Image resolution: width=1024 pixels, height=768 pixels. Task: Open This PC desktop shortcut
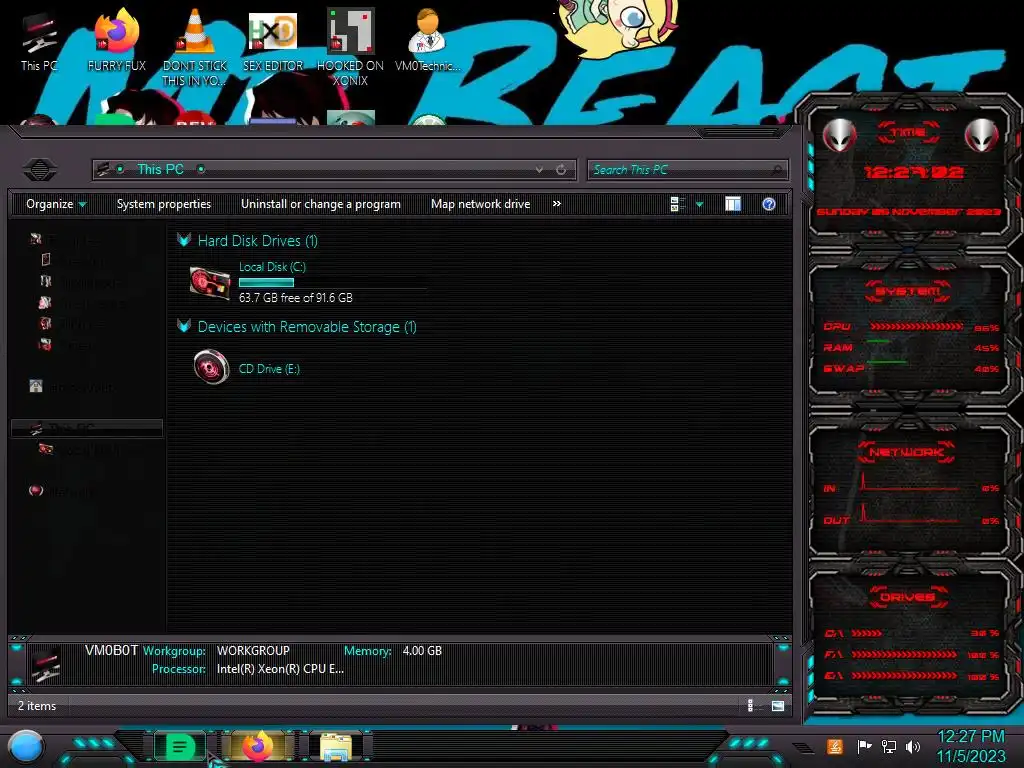coord(39,41)
